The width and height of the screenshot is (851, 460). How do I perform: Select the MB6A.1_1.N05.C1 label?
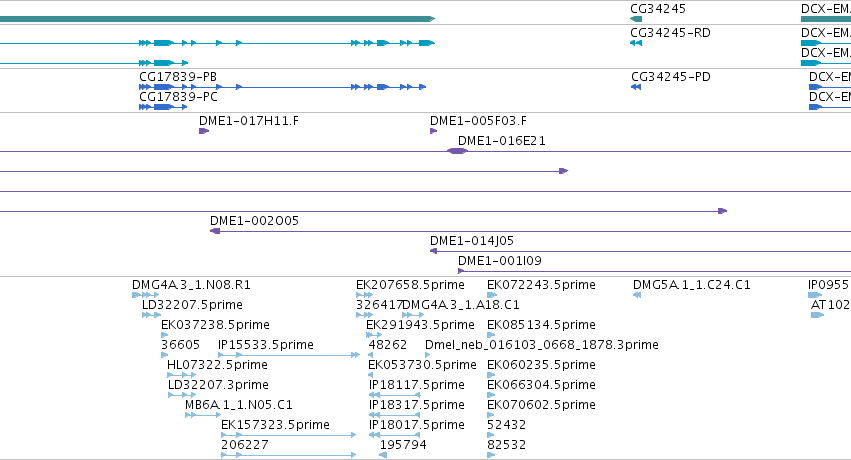pos(239,405)
